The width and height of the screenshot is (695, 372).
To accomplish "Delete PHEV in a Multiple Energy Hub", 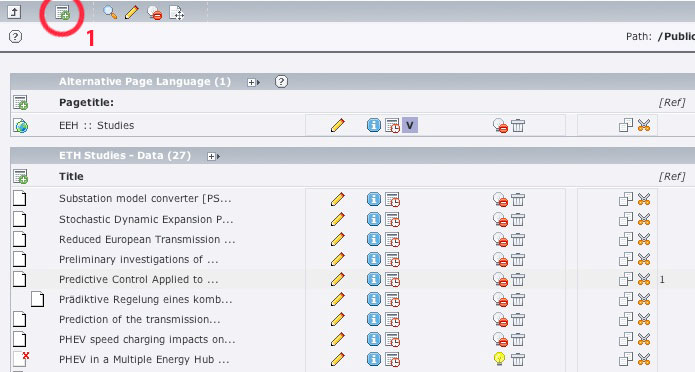I will [518, 360].
